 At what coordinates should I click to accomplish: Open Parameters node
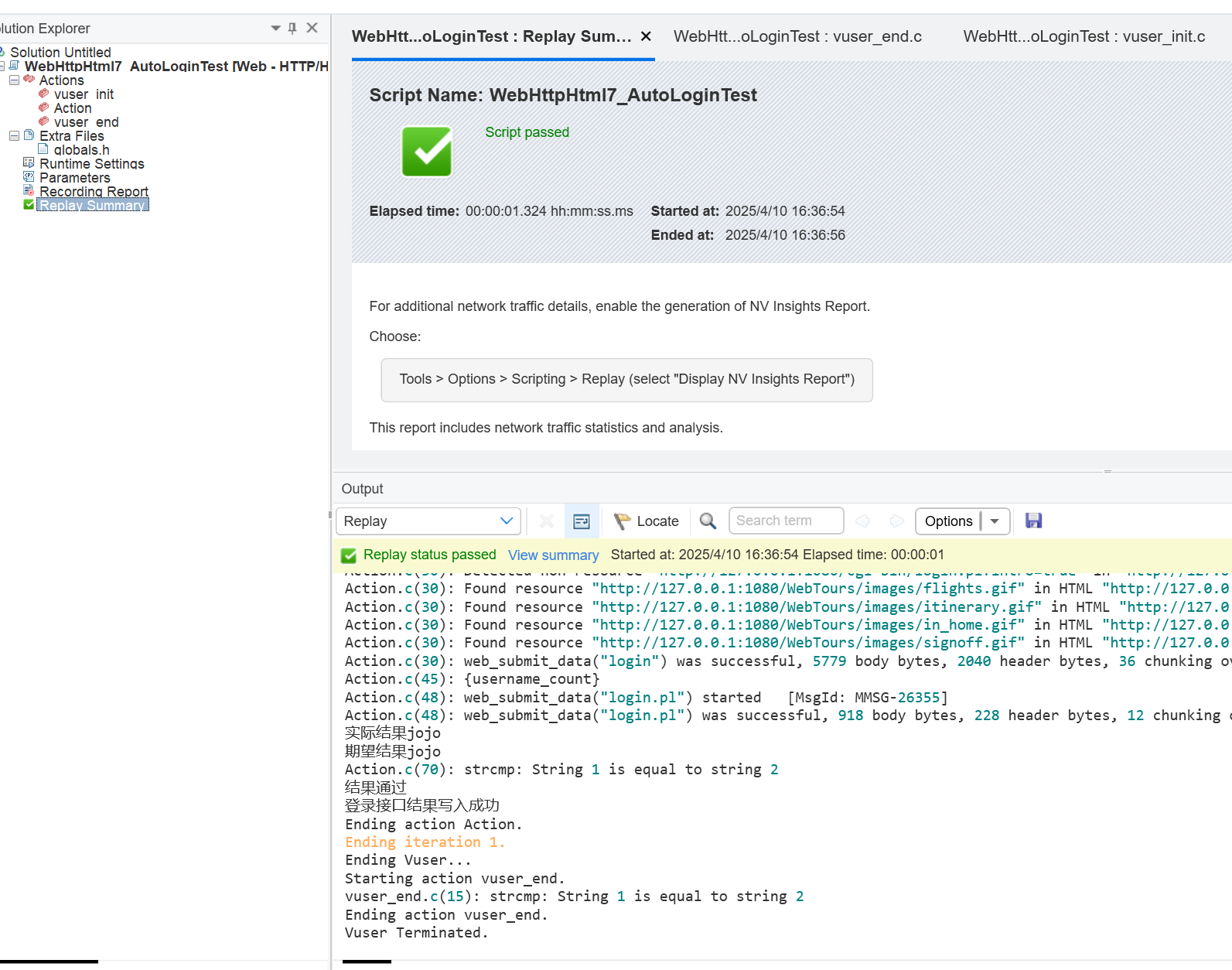75,178
